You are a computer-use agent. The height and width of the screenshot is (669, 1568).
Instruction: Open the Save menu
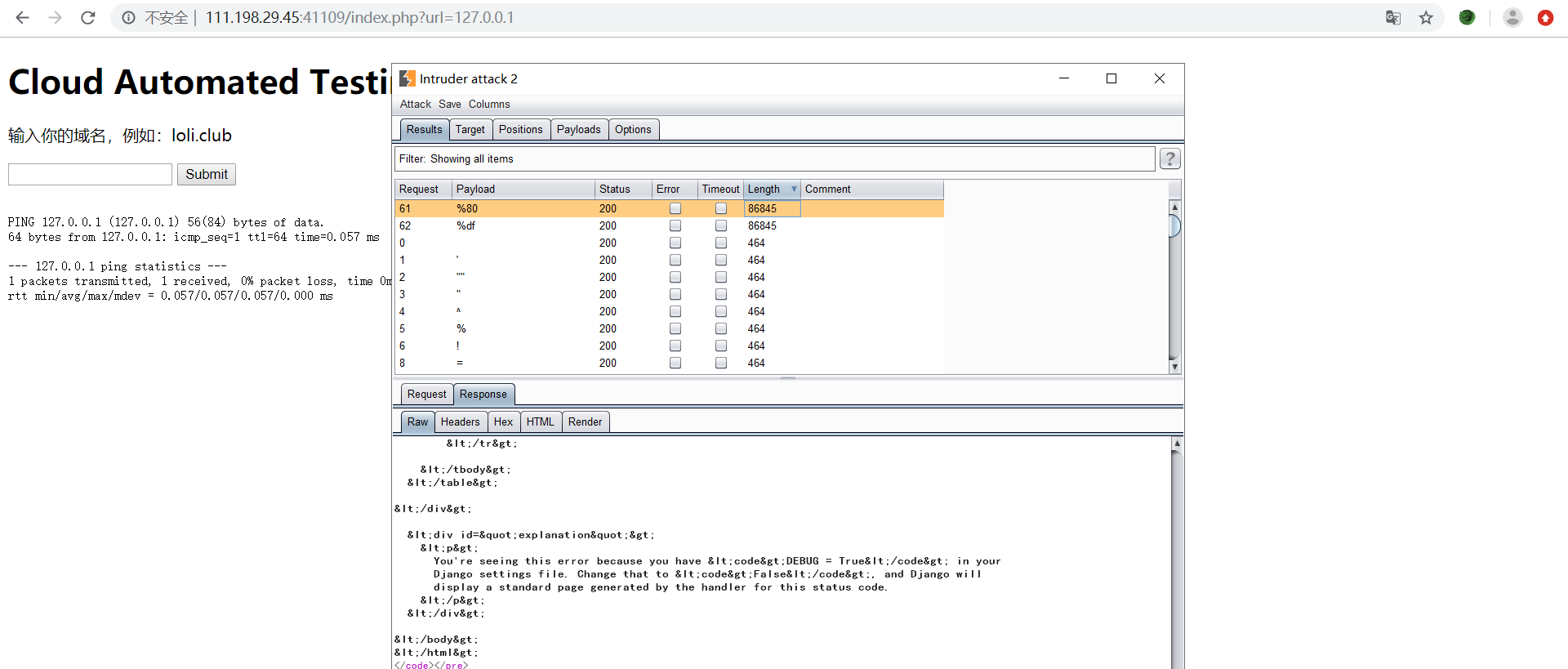(450, 104)
